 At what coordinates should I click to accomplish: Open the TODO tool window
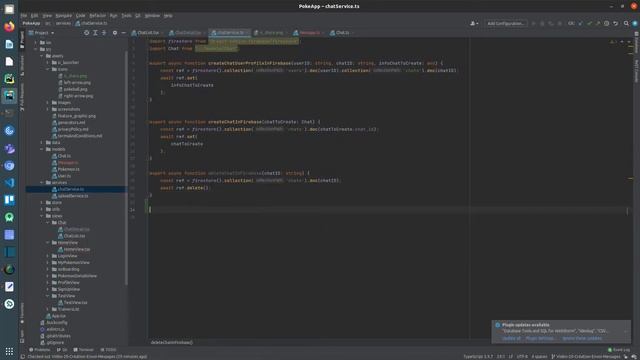tap(108, 350)
